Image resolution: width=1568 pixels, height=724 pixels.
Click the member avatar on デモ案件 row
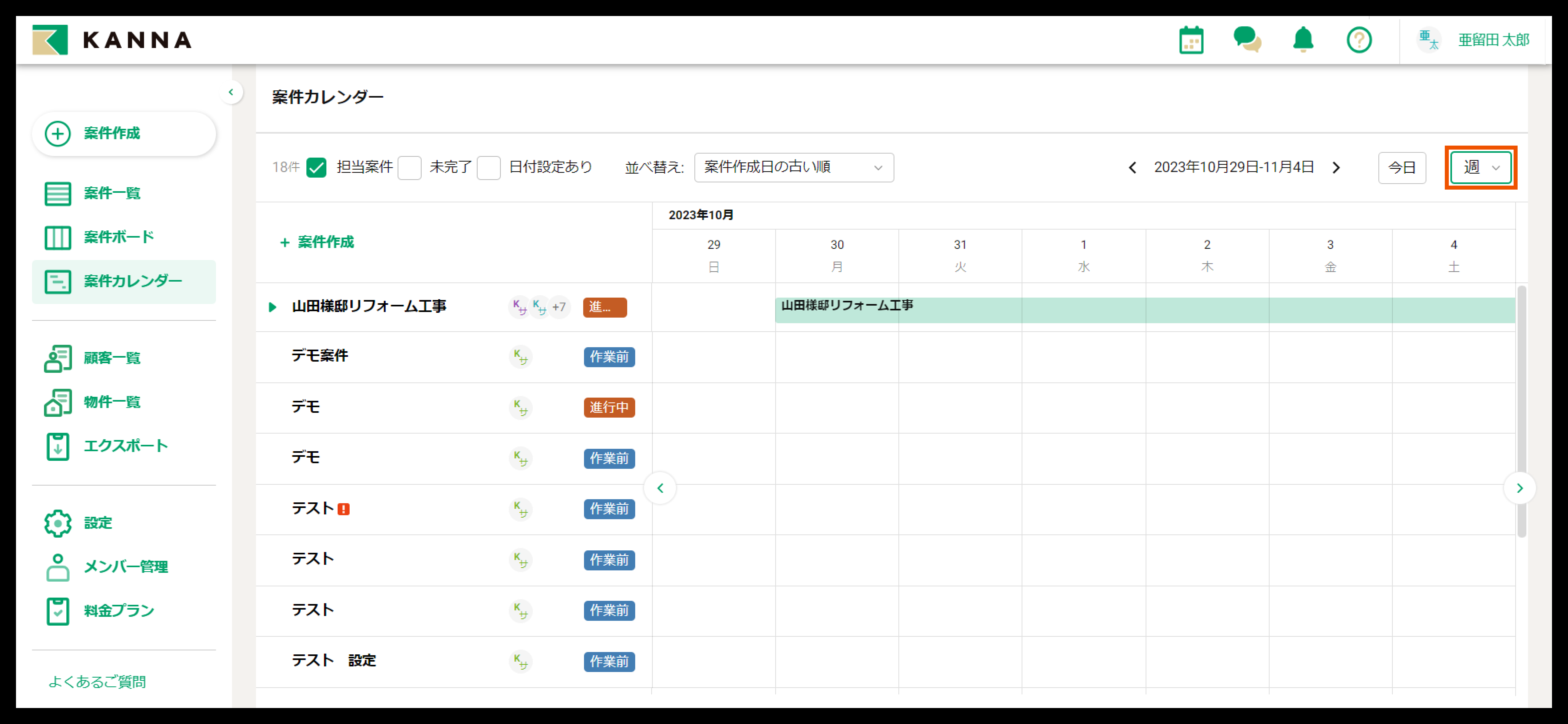520,357
